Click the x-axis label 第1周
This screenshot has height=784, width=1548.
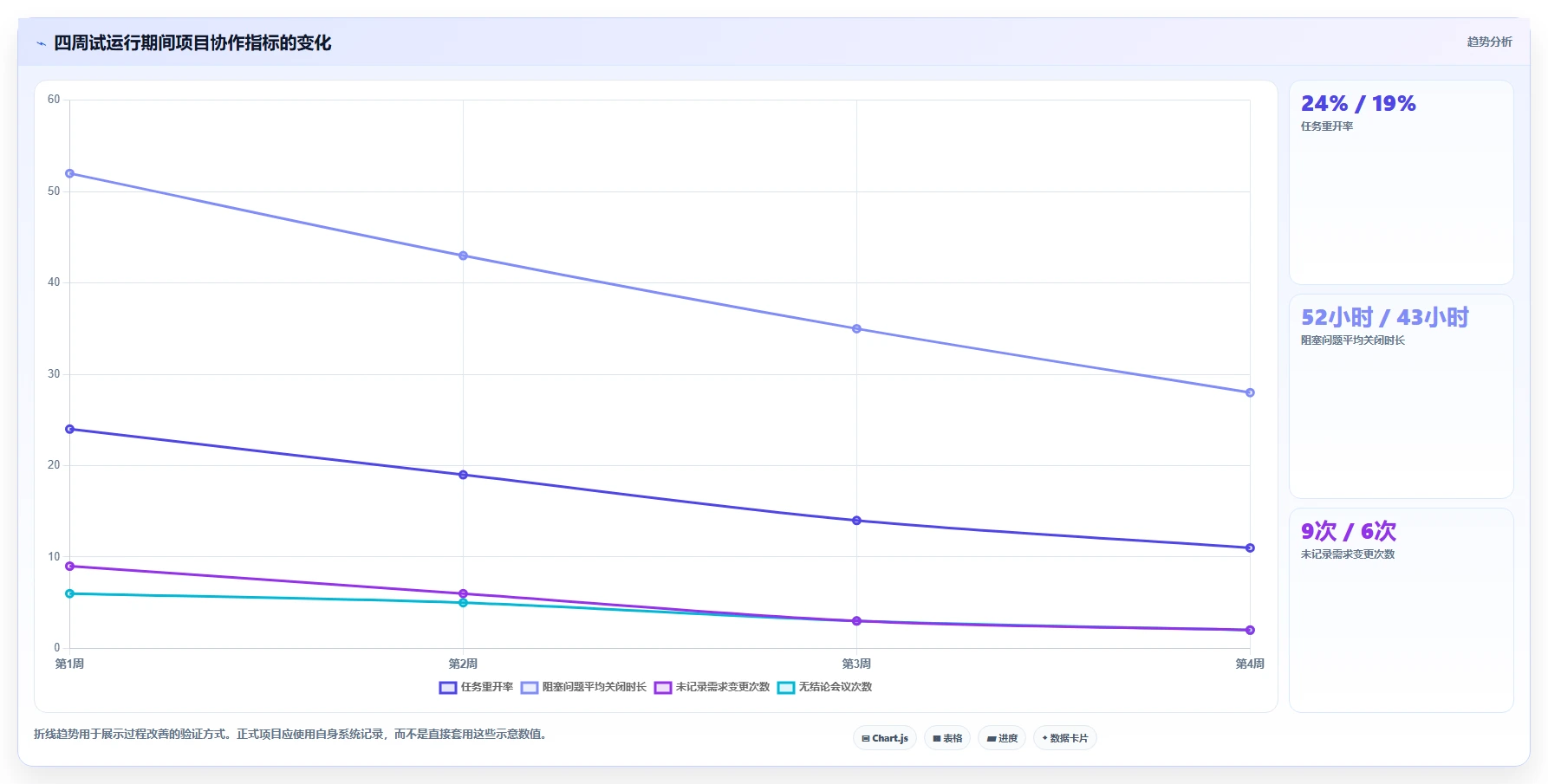coord(70,664)
